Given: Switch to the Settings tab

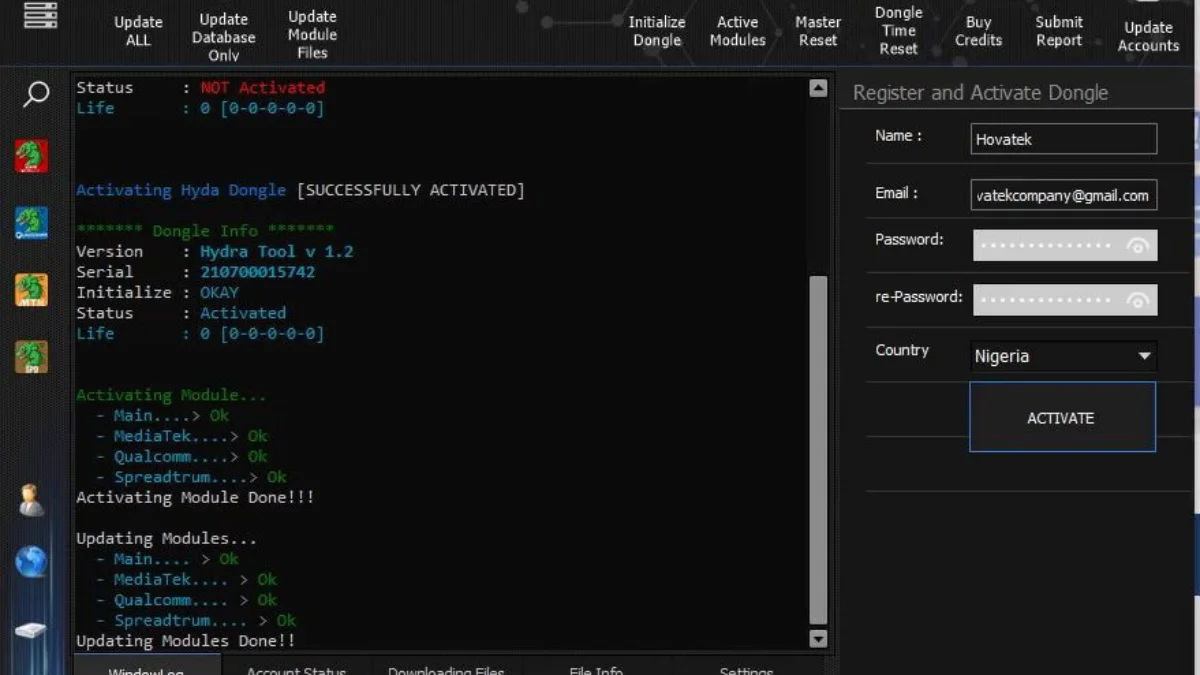Looking at the screenshot, I should [746, 669].
